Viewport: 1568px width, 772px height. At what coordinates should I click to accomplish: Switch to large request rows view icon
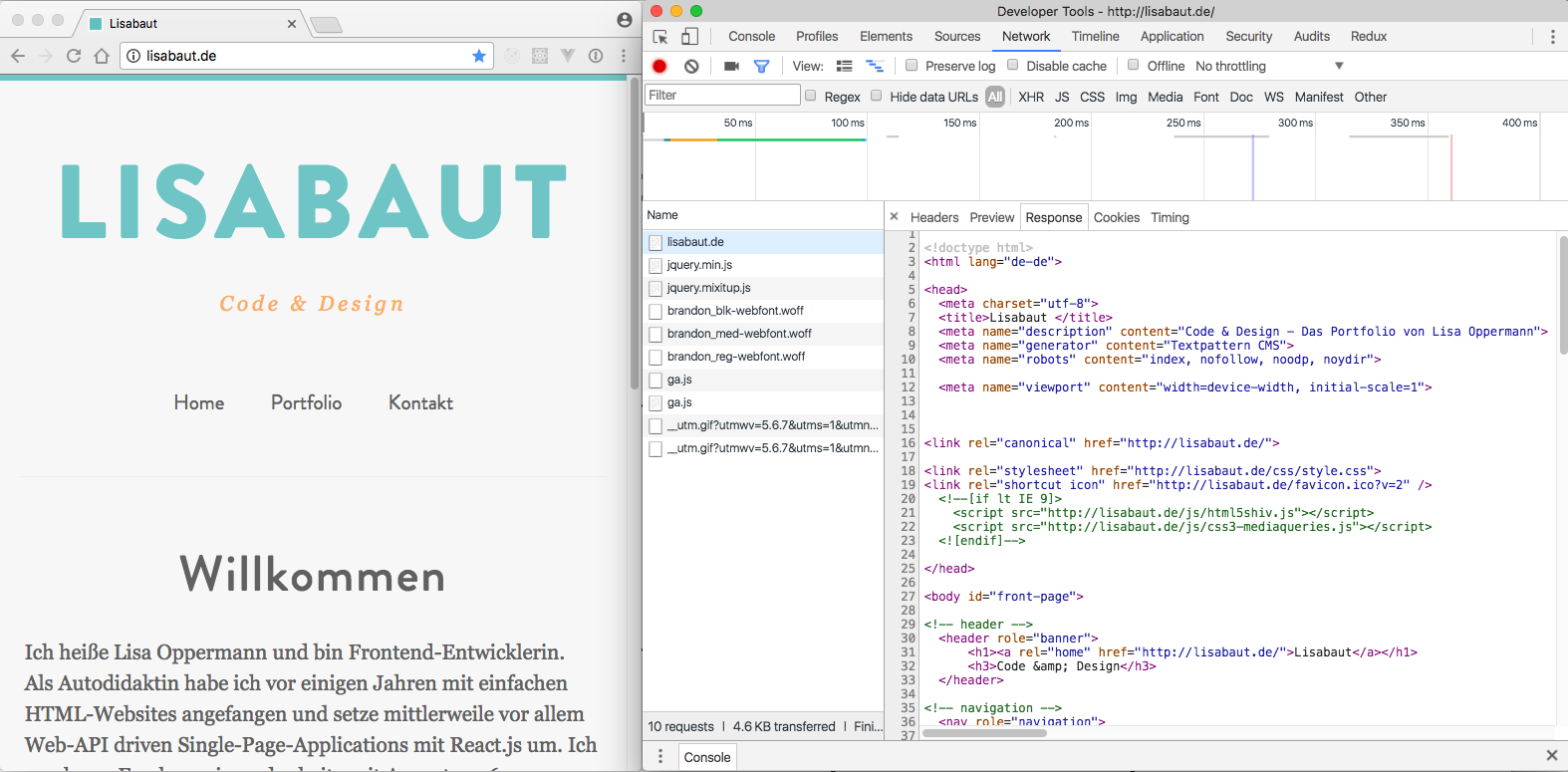click(x=844, y=66)
